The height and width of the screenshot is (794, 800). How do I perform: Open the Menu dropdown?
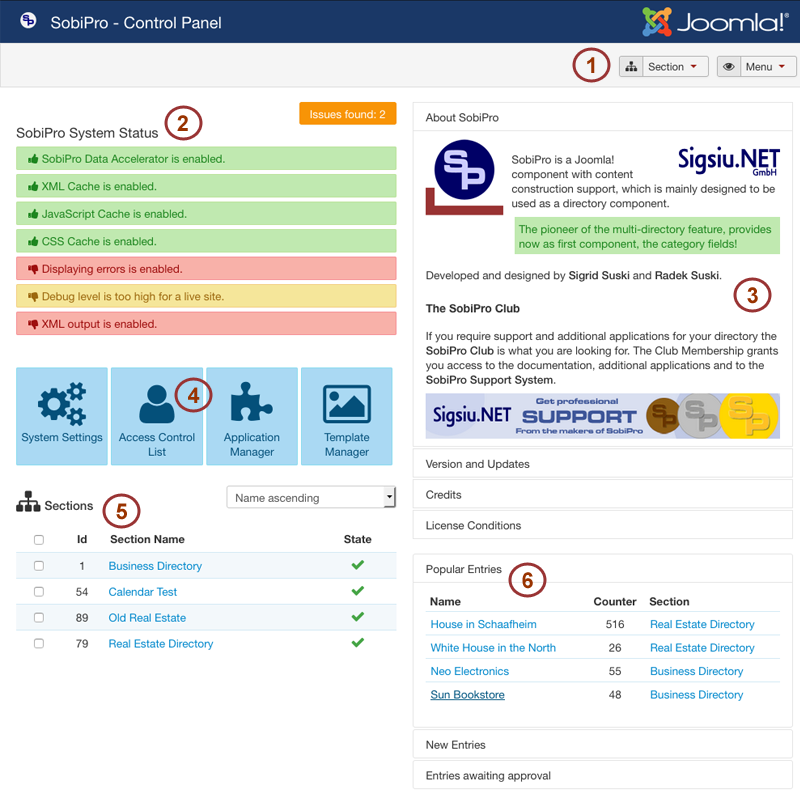coord(768,67)
